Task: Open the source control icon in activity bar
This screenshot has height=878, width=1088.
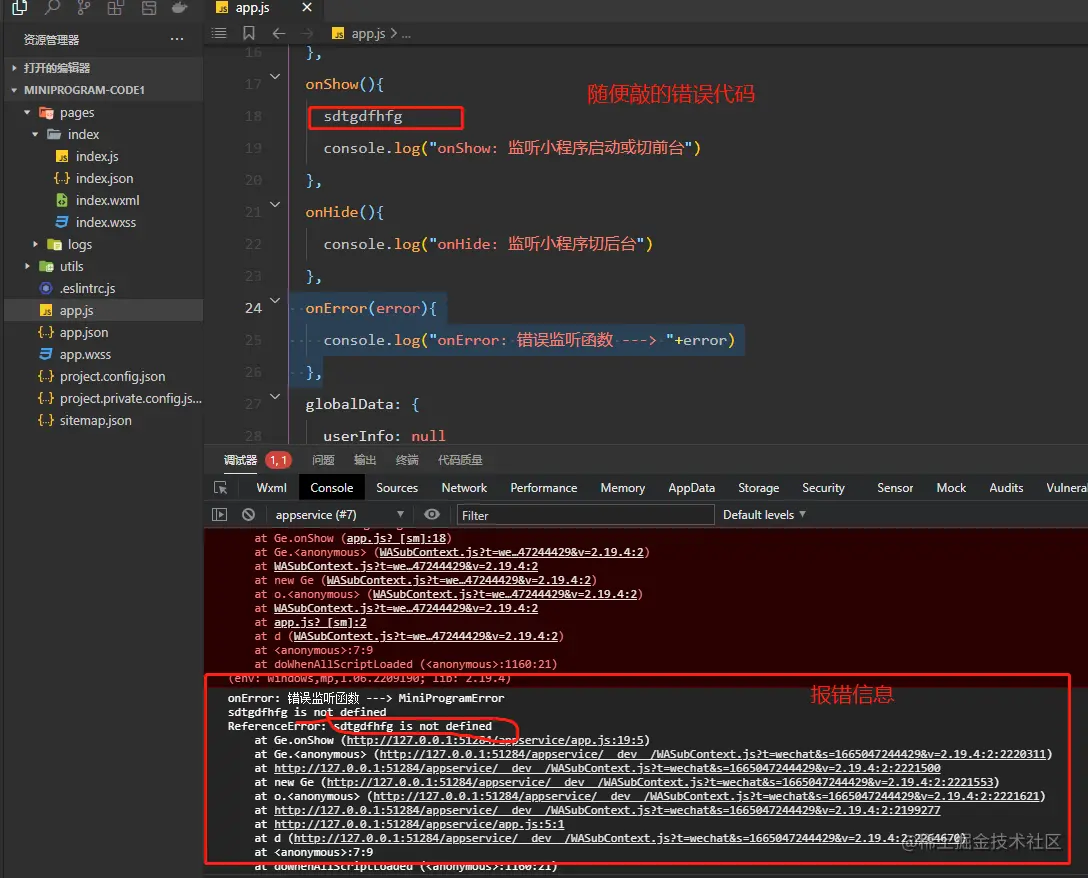Action: (84, 8)
